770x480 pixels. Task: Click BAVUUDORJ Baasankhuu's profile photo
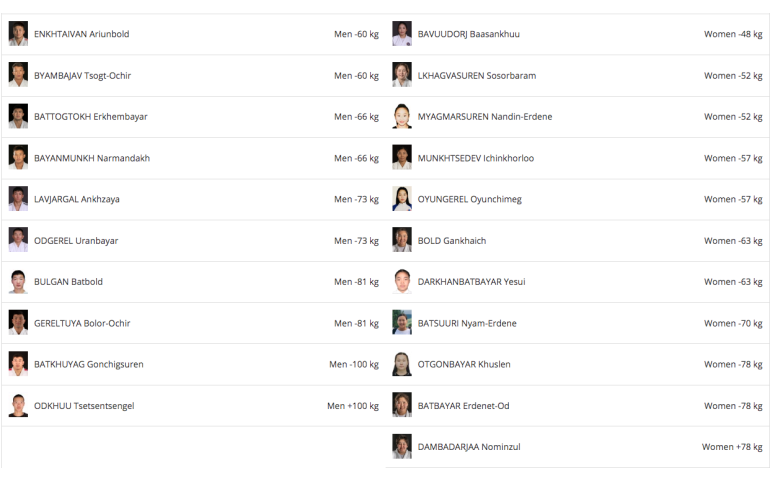[402, 34]
